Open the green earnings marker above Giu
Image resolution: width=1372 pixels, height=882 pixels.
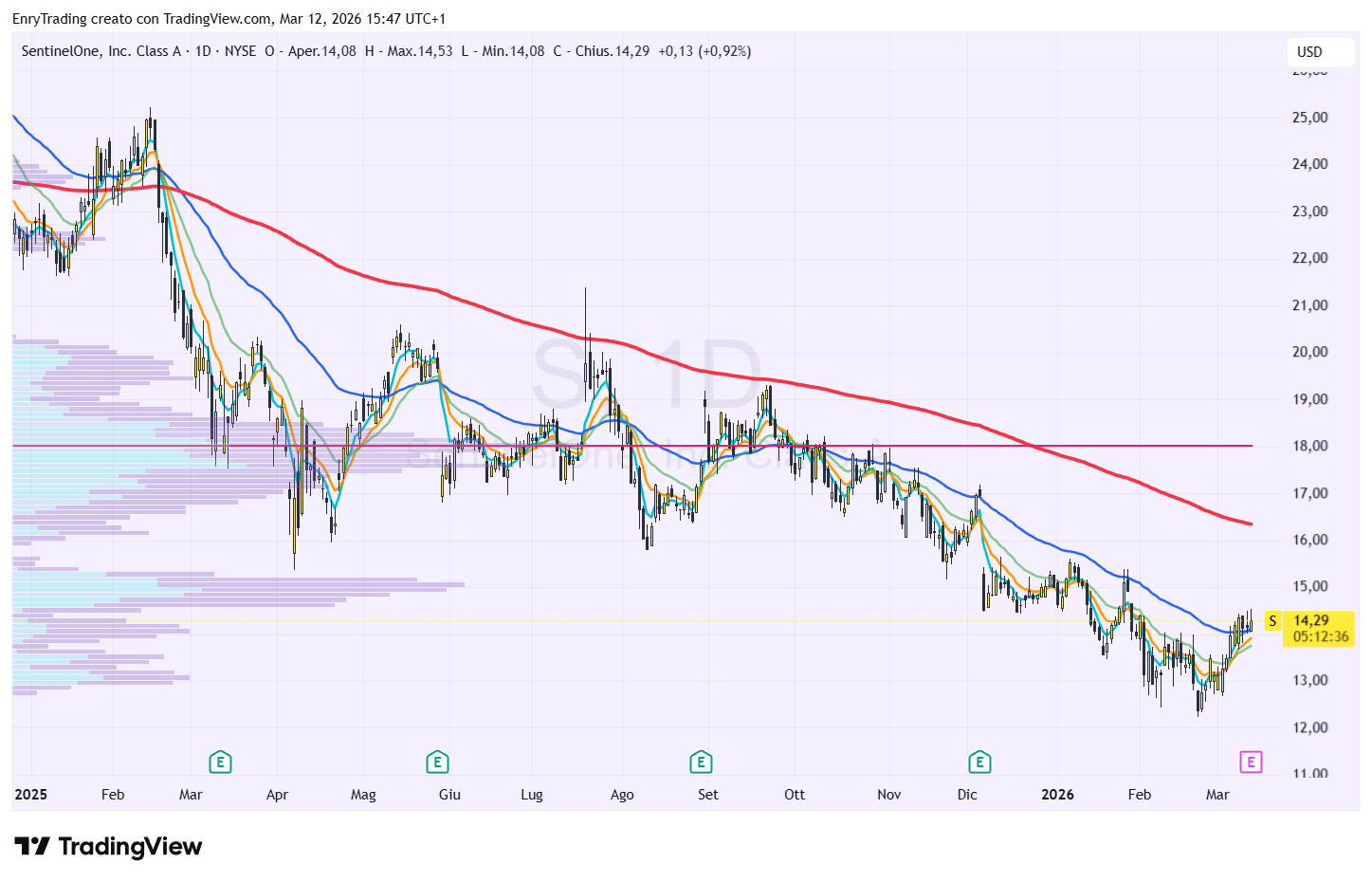[x=437, y=762]
